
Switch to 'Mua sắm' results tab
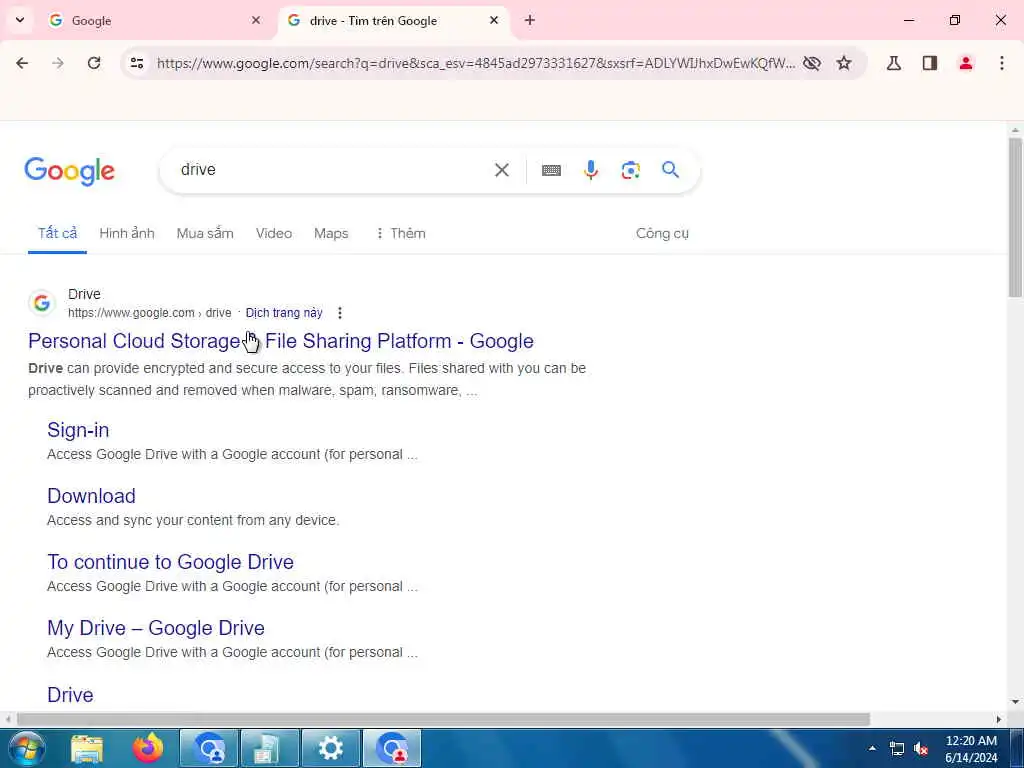(x=205, y=233)
